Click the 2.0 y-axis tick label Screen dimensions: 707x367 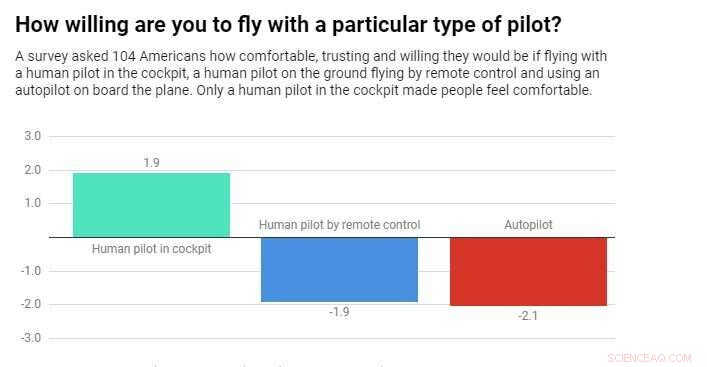pyautogui.click(x=32, y=170)
